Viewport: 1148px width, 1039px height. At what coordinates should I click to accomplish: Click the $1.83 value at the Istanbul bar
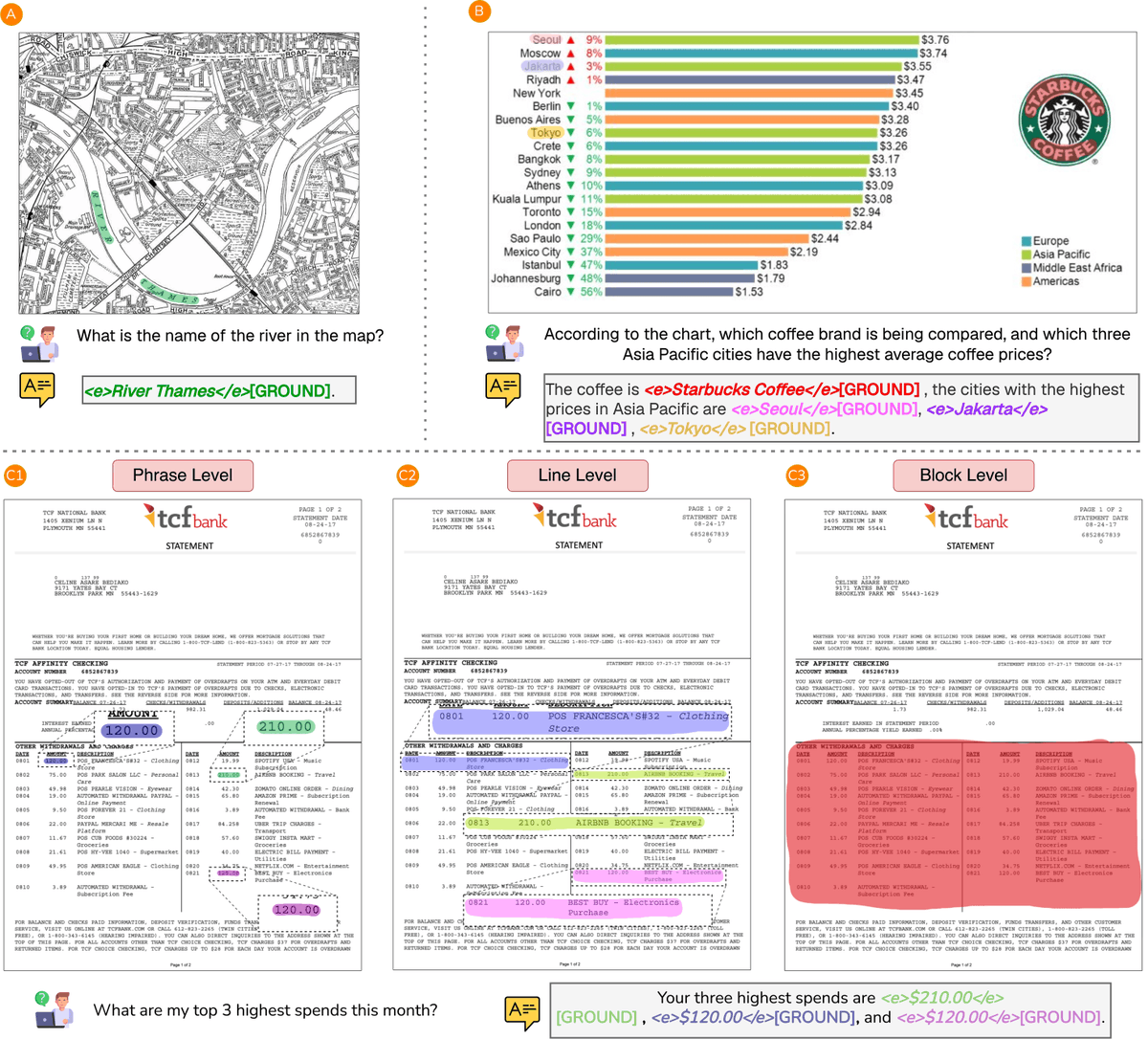pyautogui.click(x=774, y=265)
